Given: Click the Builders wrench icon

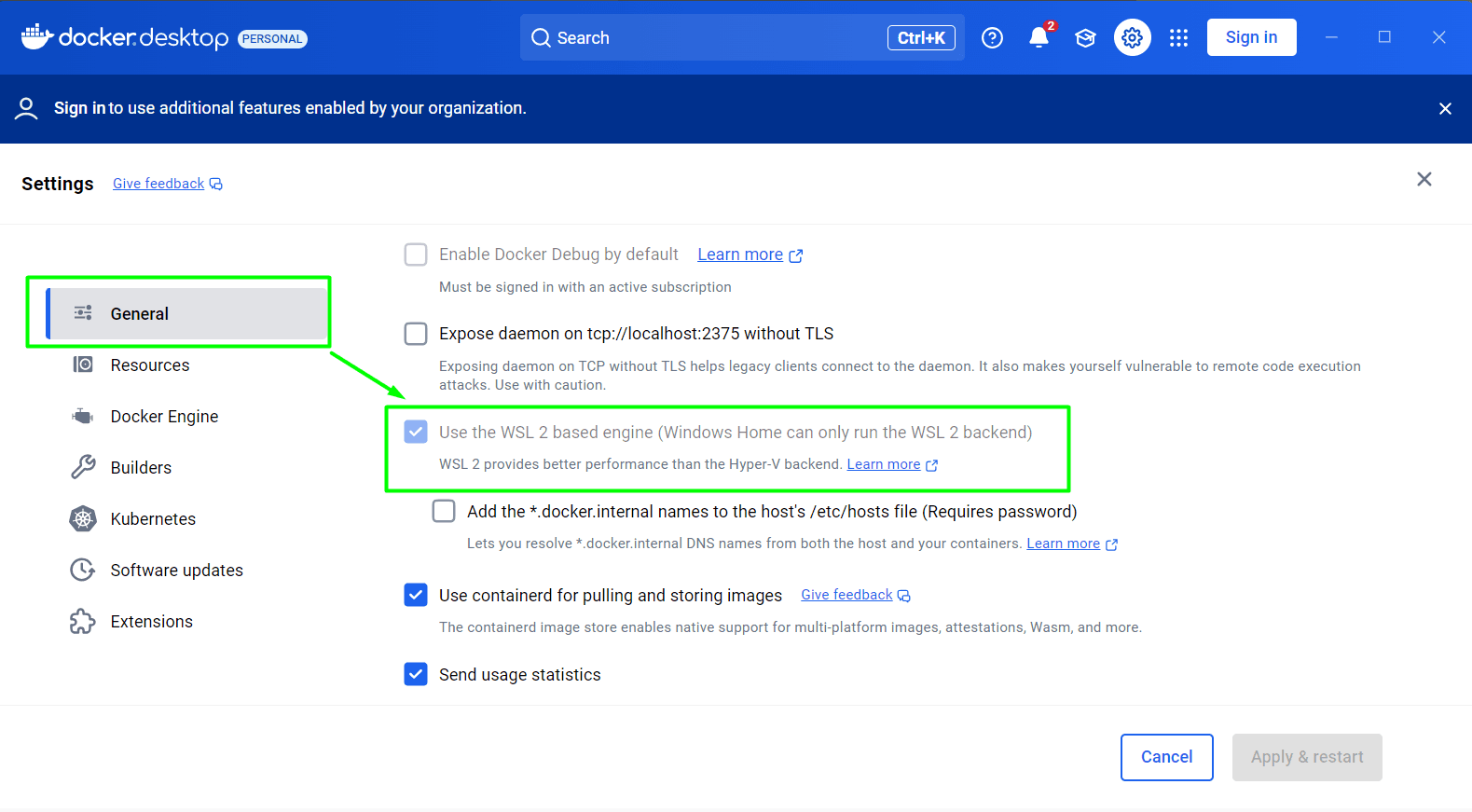Looking at the screenshot, I should pyautogui.click(x=83, y=467).
